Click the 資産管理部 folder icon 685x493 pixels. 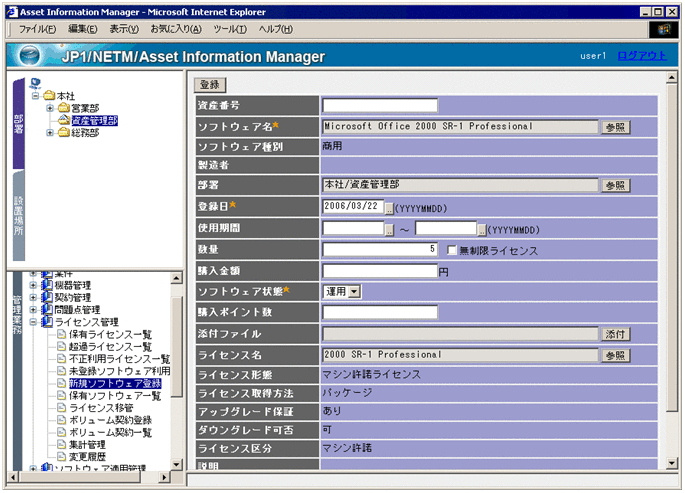click(x=63, y=120)
